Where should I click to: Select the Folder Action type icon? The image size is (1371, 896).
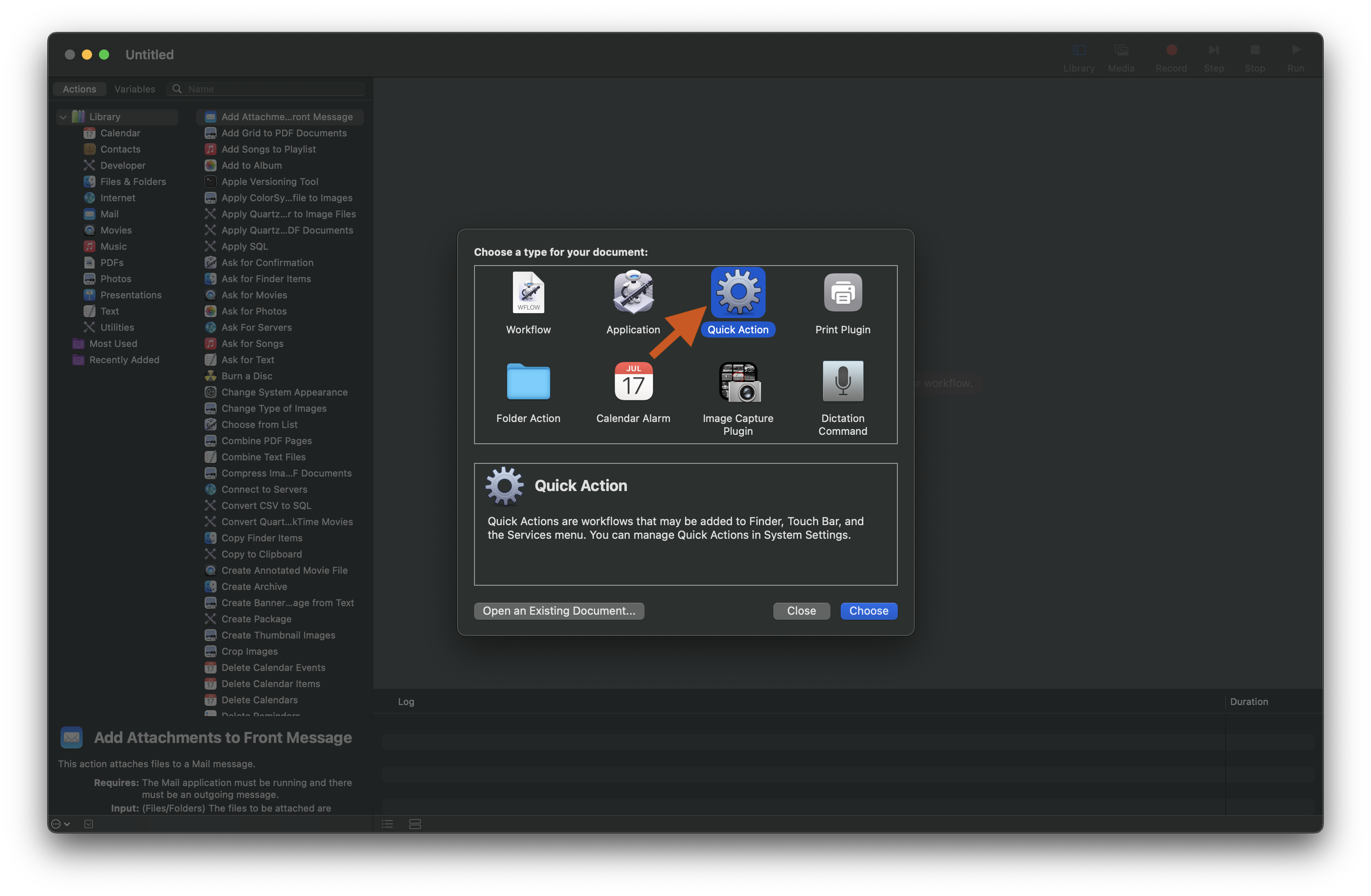[528, 381]
